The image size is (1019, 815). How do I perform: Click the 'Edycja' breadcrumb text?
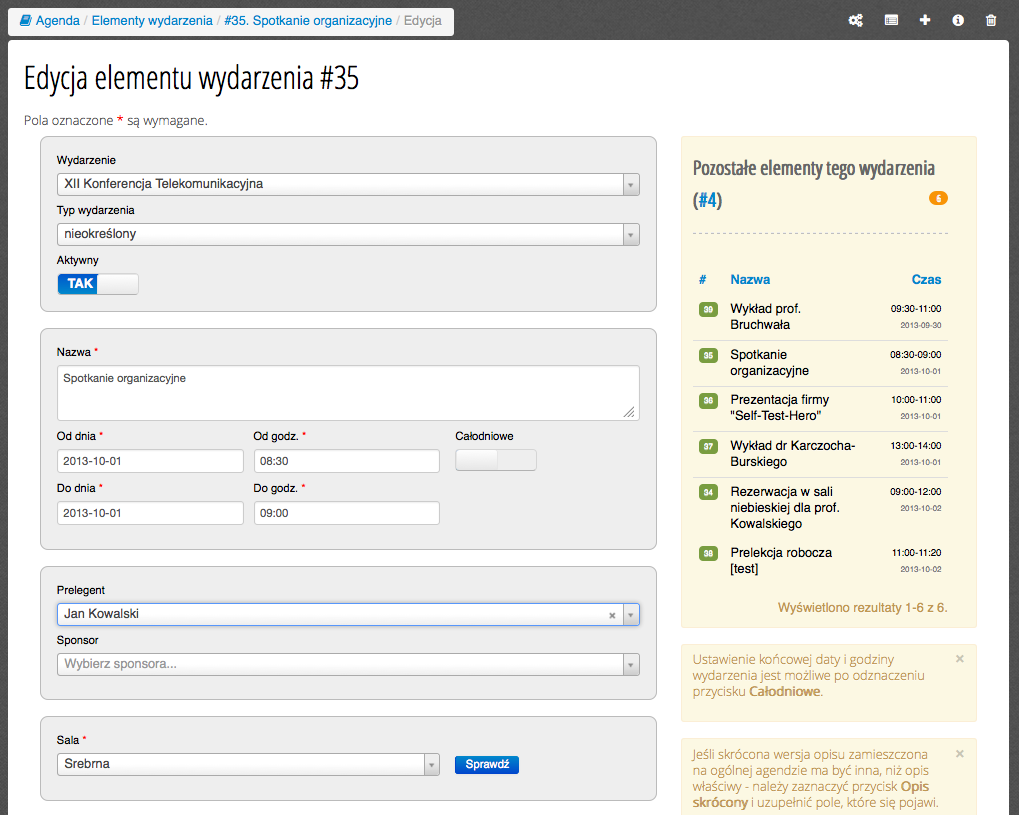click(422, 20)
